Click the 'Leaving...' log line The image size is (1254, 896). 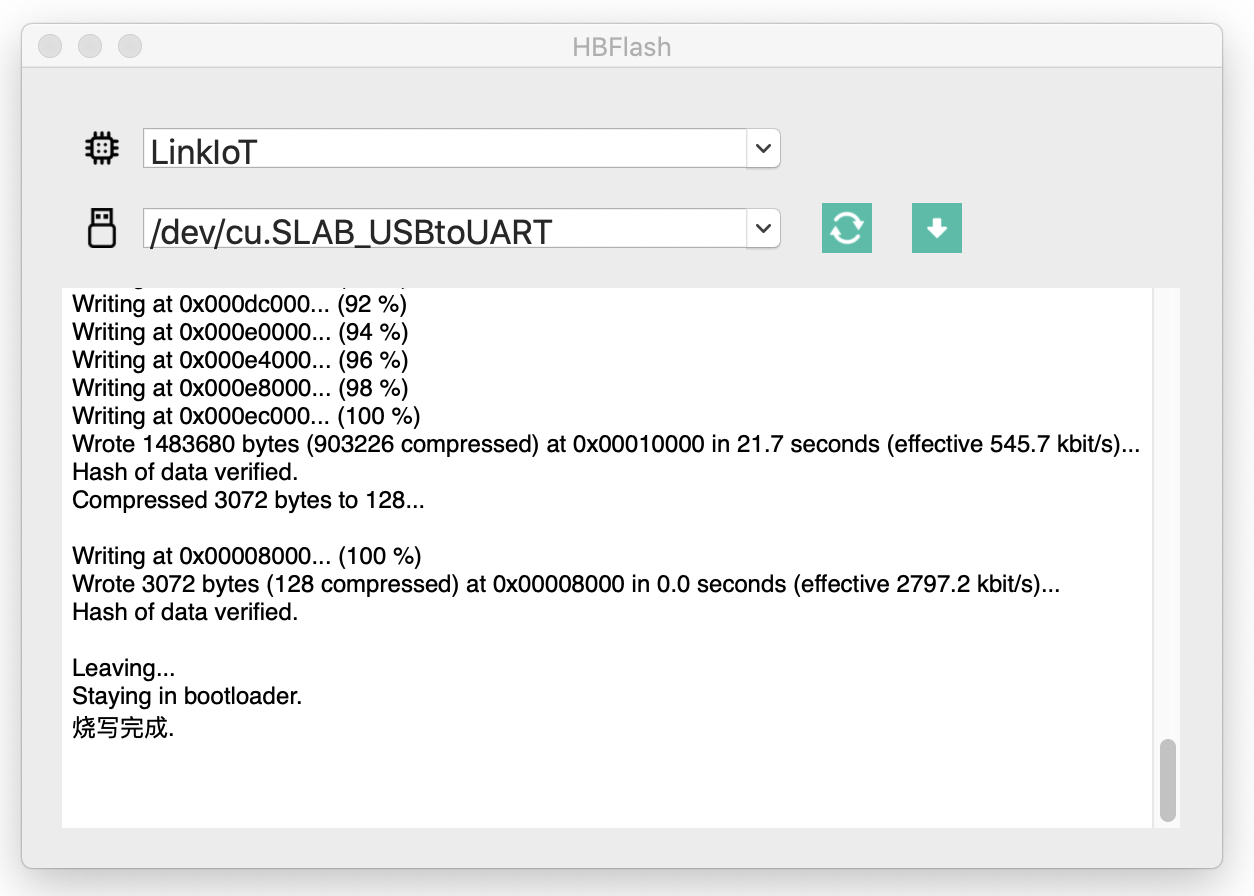[124, 668]
